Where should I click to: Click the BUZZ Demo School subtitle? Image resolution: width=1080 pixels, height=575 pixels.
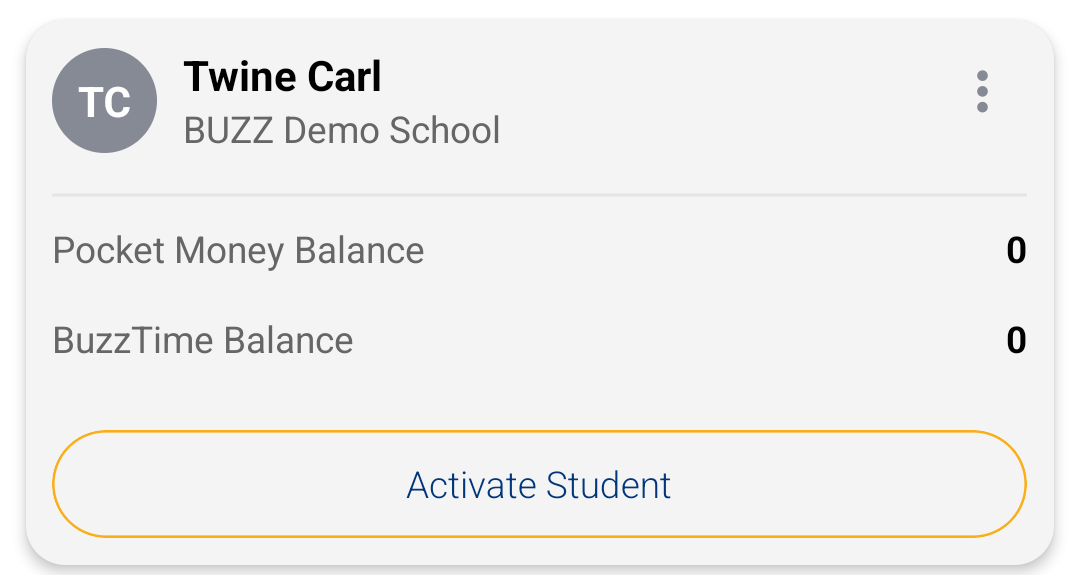pyautogui.click(x=342, y=131)
